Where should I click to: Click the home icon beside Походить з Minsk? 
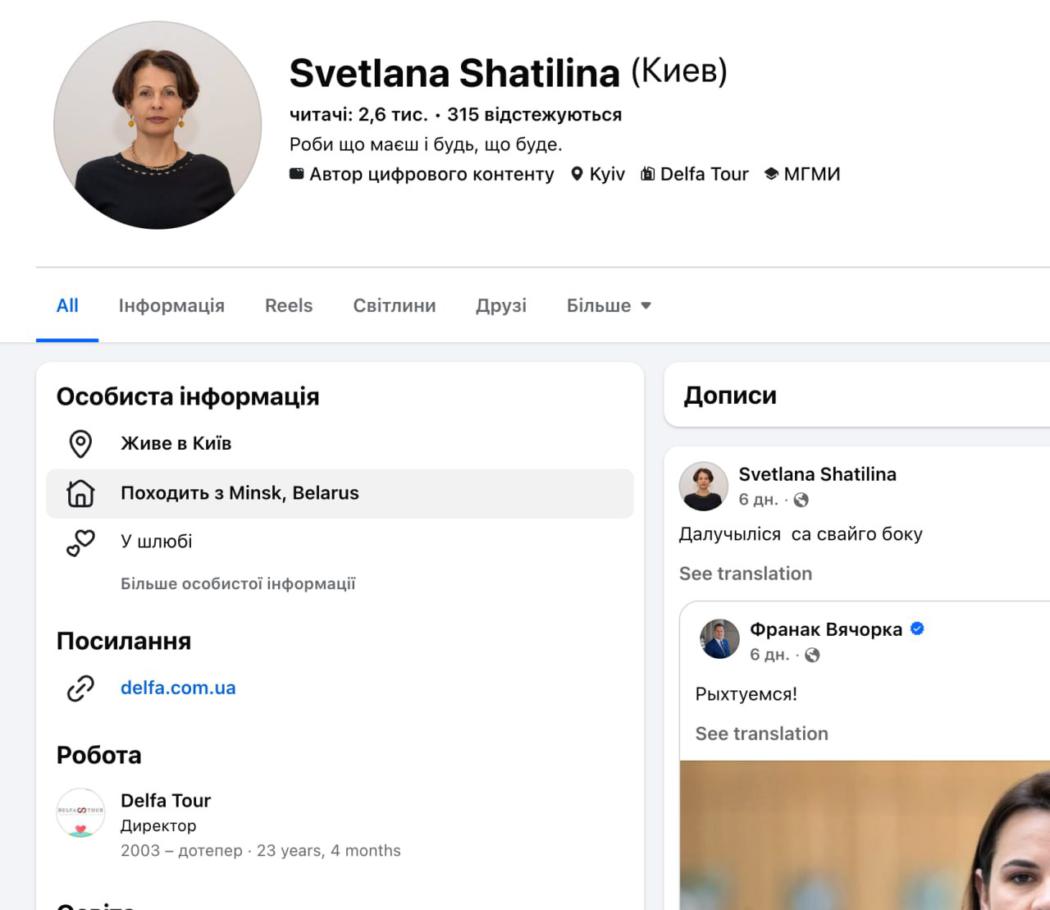click(x=80, y=493)
